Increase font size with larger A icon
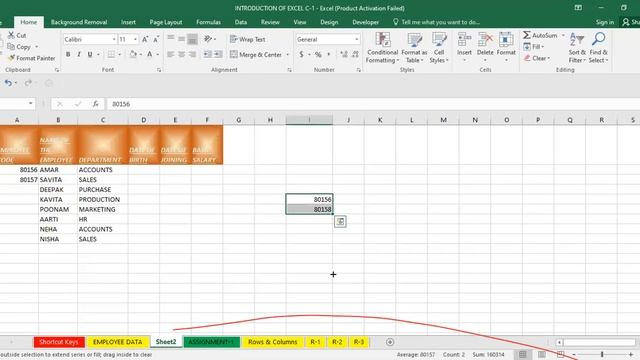Screen dimensions: 640x360 point(145,40)
